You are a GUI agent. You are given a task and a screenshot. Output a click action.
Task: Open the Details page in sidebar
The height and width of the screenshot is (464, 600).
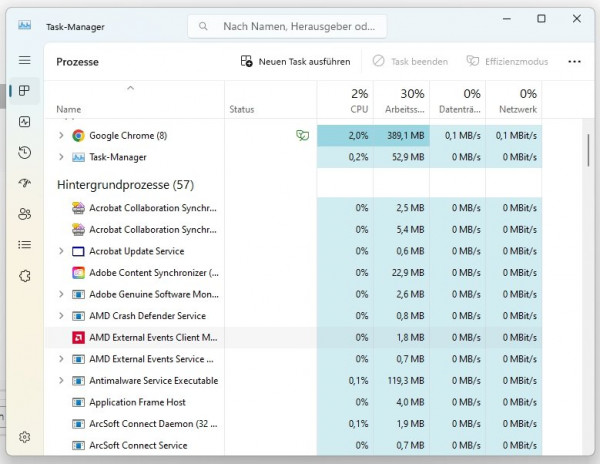[25, 244]
